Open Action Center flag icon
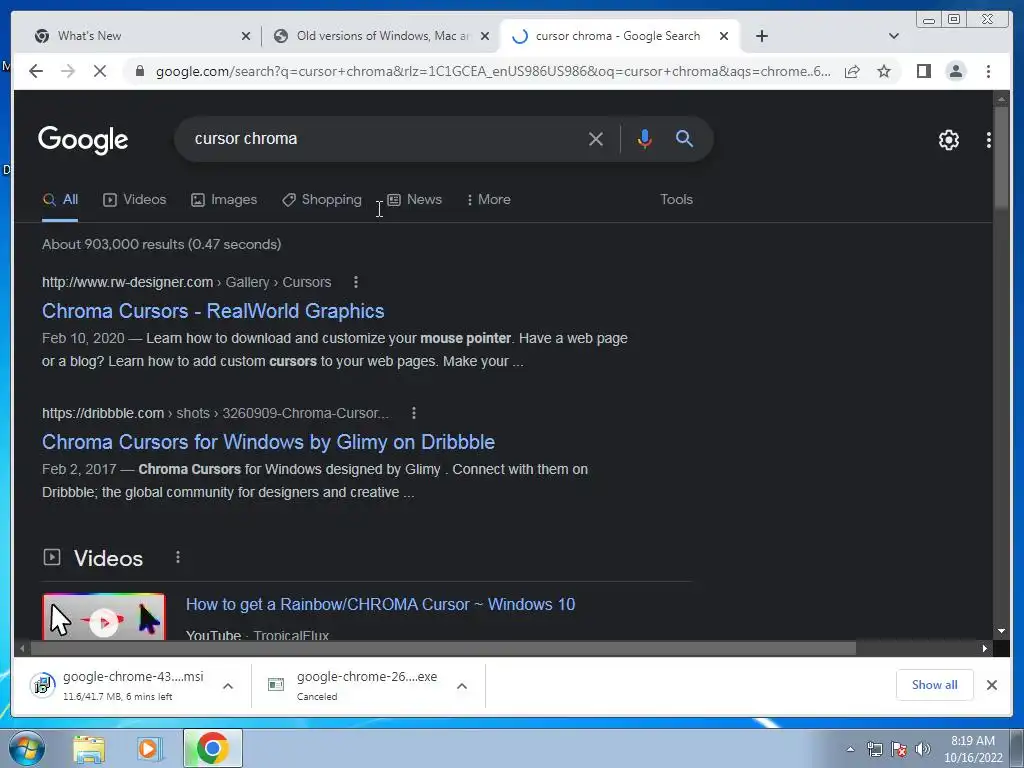1024x768 pixels. 898,749
